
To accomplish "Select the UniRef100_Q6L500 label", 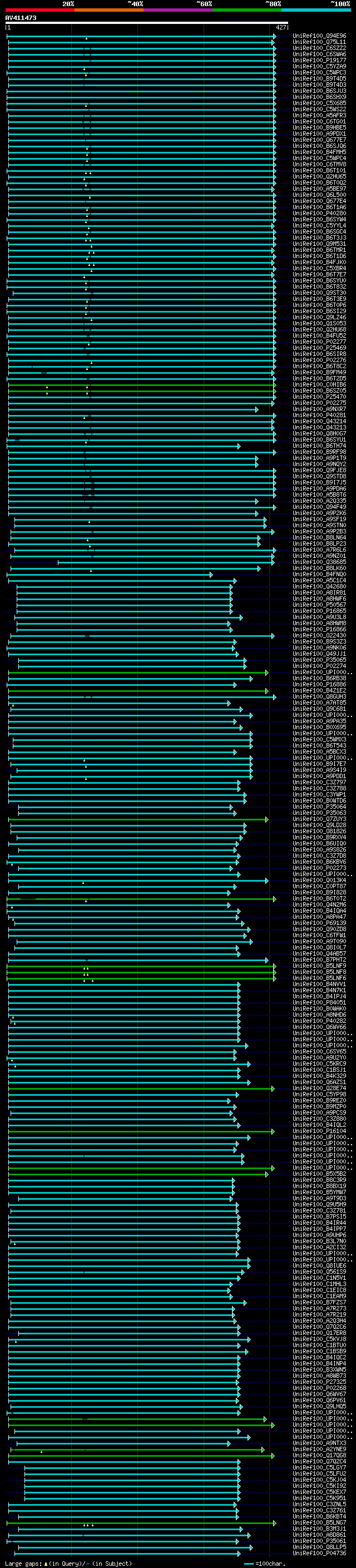I will pos(319,195).
